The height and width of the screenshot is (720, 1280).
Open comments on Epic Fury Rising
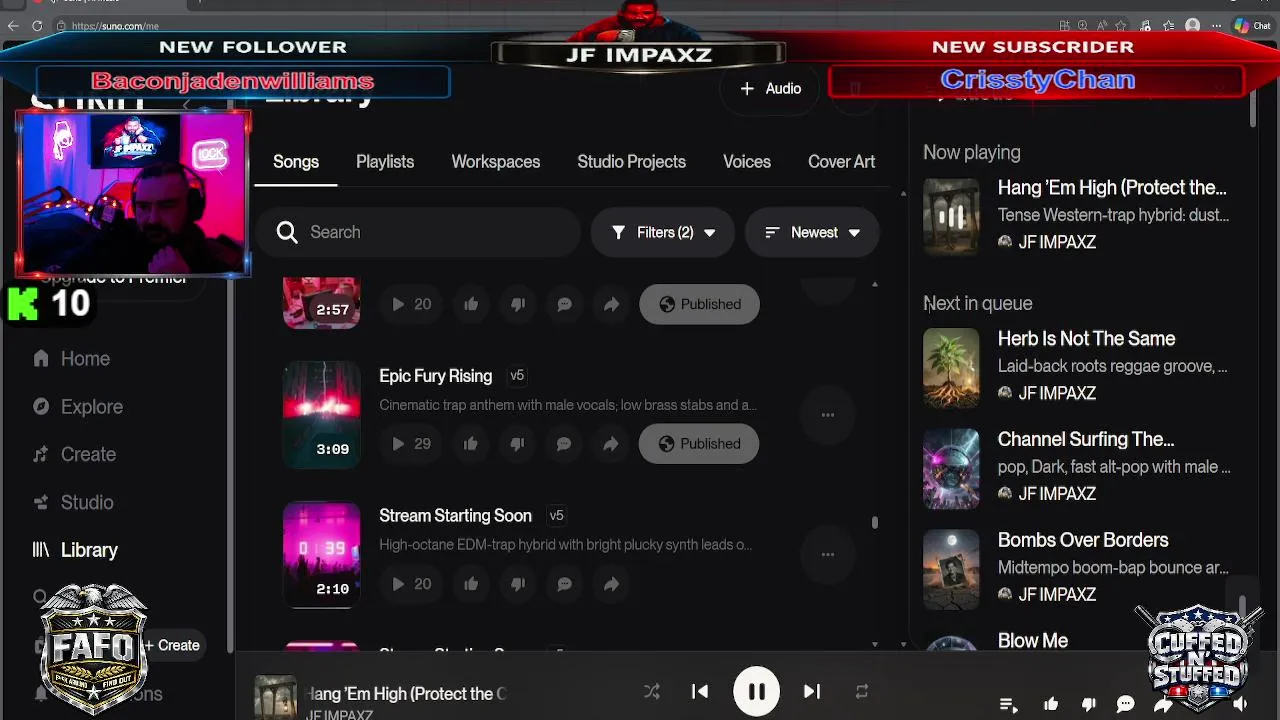pos(564,444)
